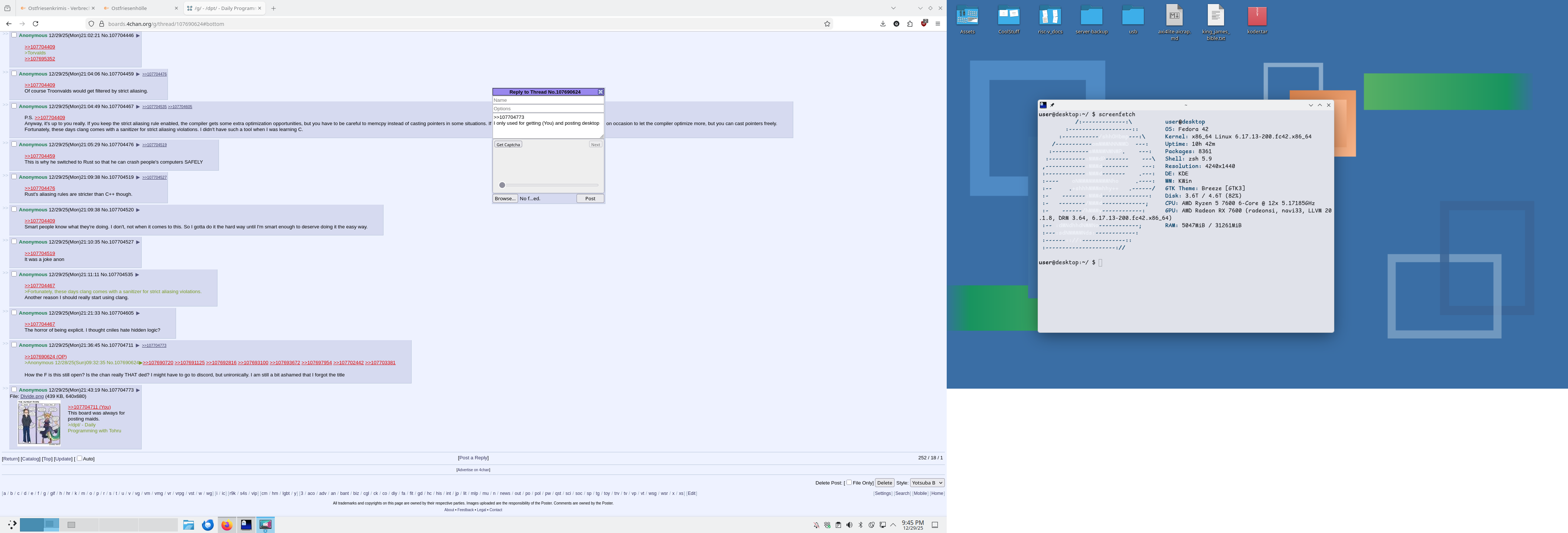
Task: Reload the current page
Action: (36, 24)
